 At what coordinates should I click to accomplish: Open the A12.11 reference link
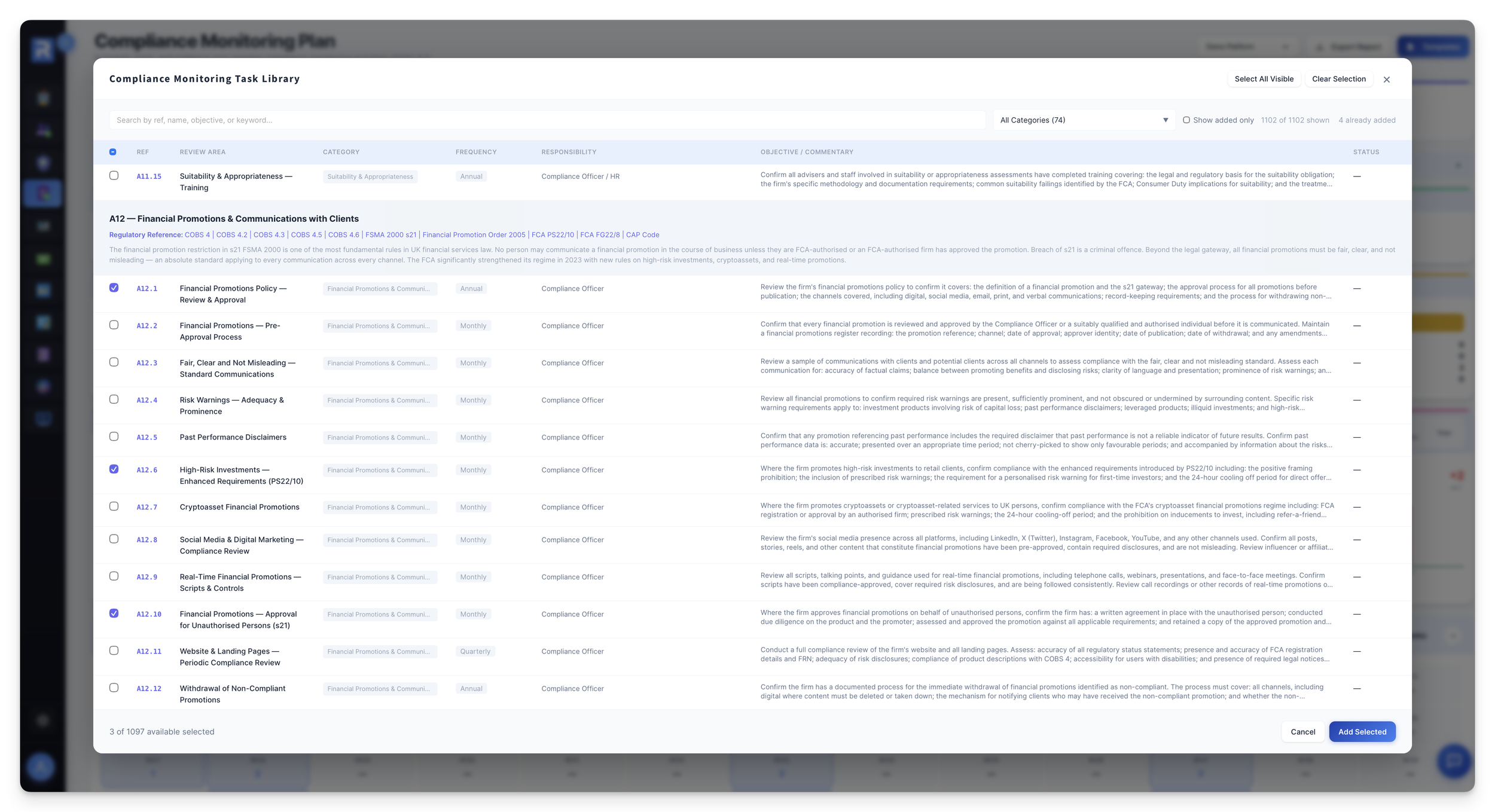148,651
